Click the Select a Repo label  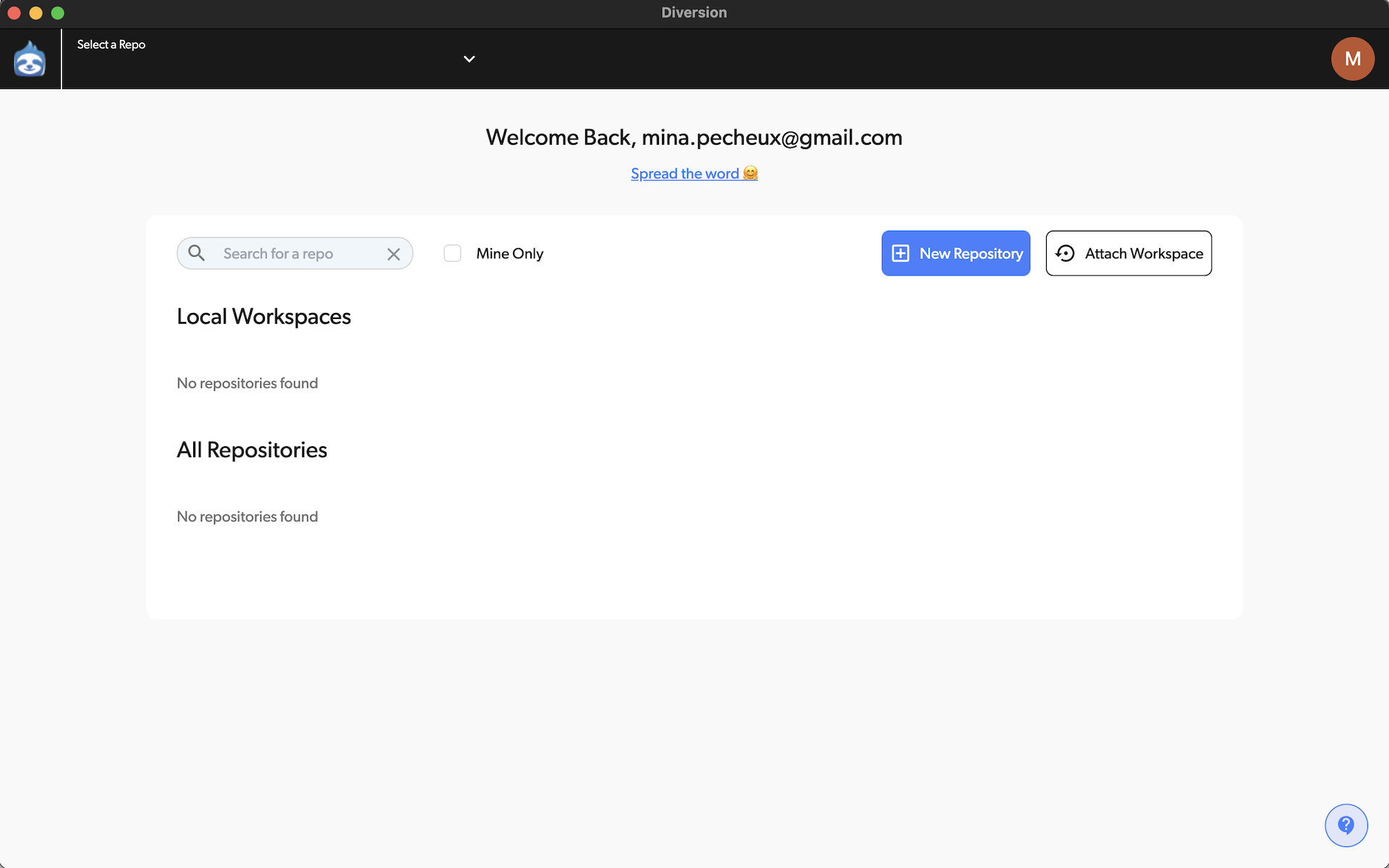[111, 45]
